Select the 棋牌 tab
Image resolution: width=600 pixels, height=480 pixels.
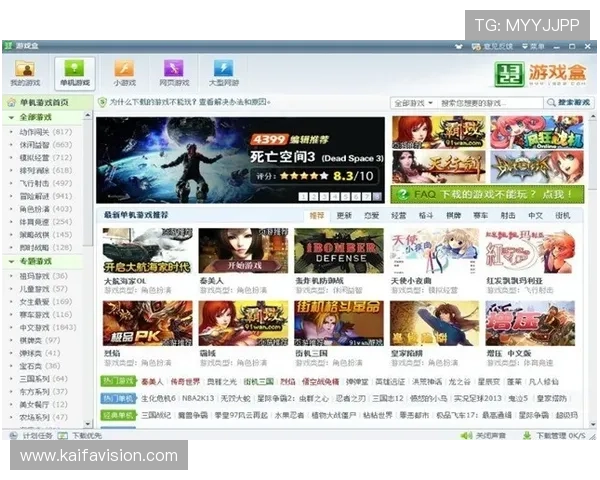(453, 216)
